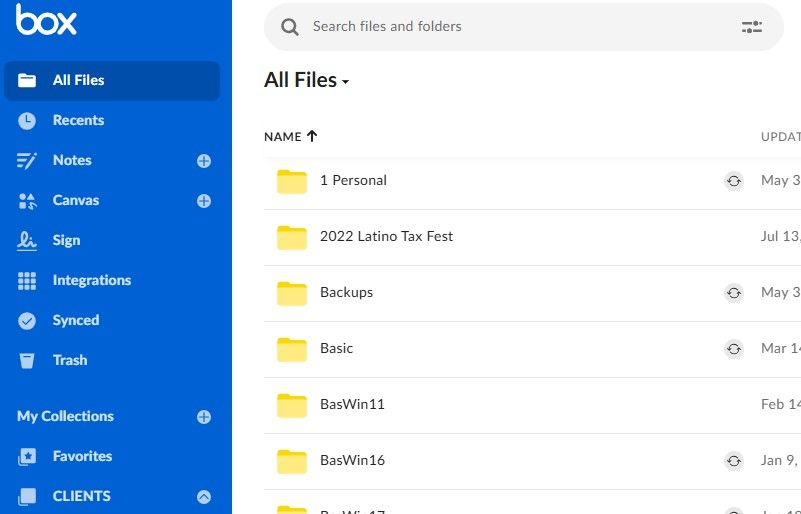The height and width of the screenshot is (514, 801).
Task: Click sync icon on Basic row
Action: (734, 349)
